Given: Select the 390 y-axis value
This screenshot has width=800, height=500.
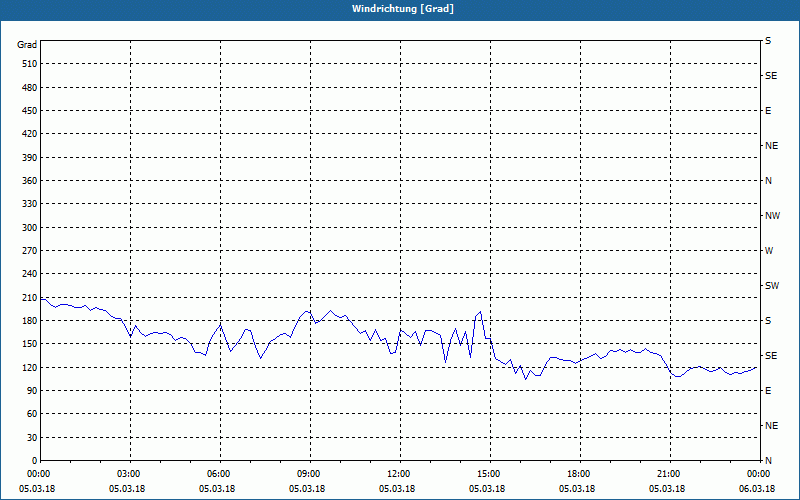Looking at the screenshot, I should tap(30, 157).
